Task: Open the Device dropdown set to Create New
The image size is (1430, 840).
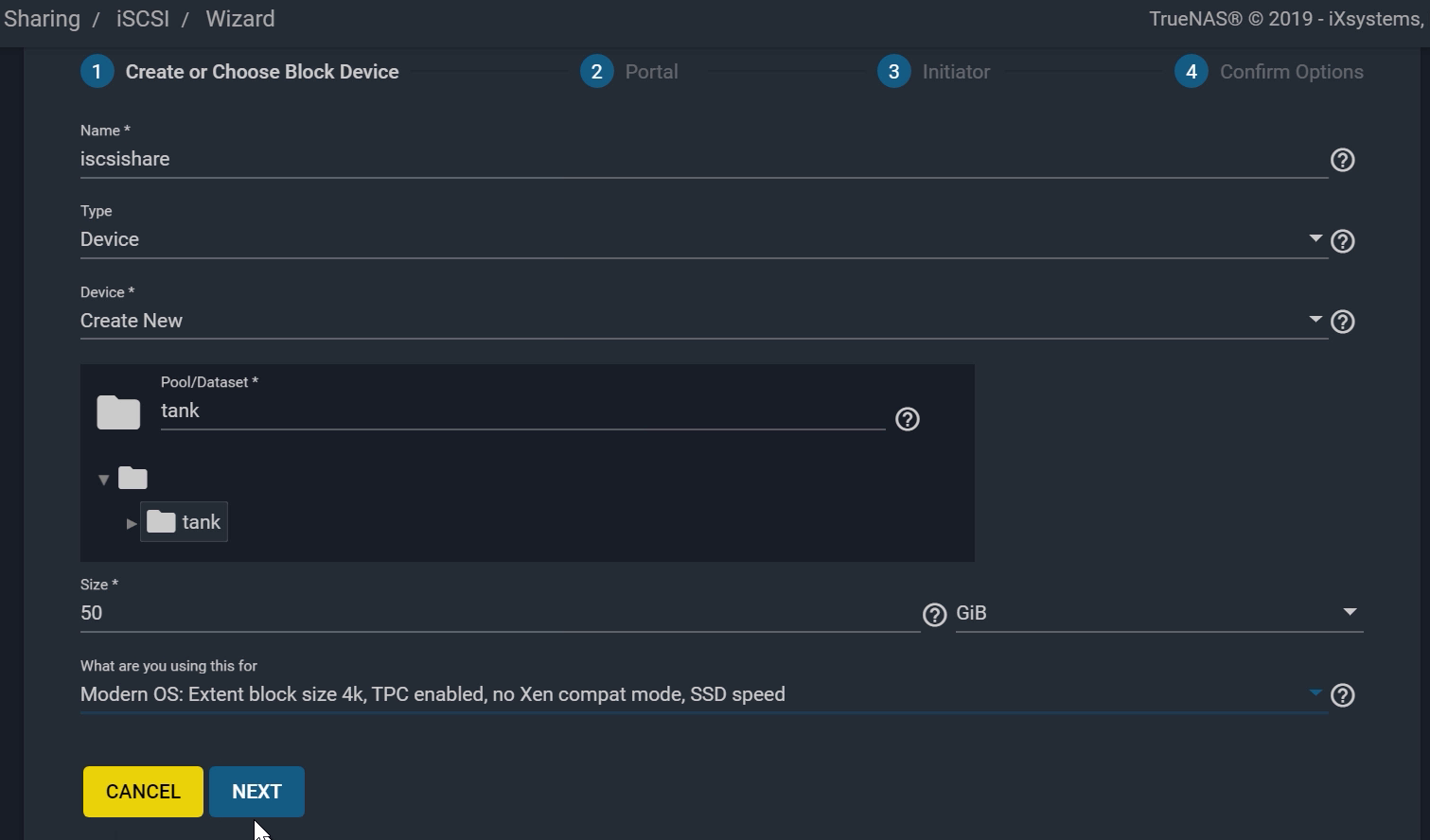Action: point(702,321)
